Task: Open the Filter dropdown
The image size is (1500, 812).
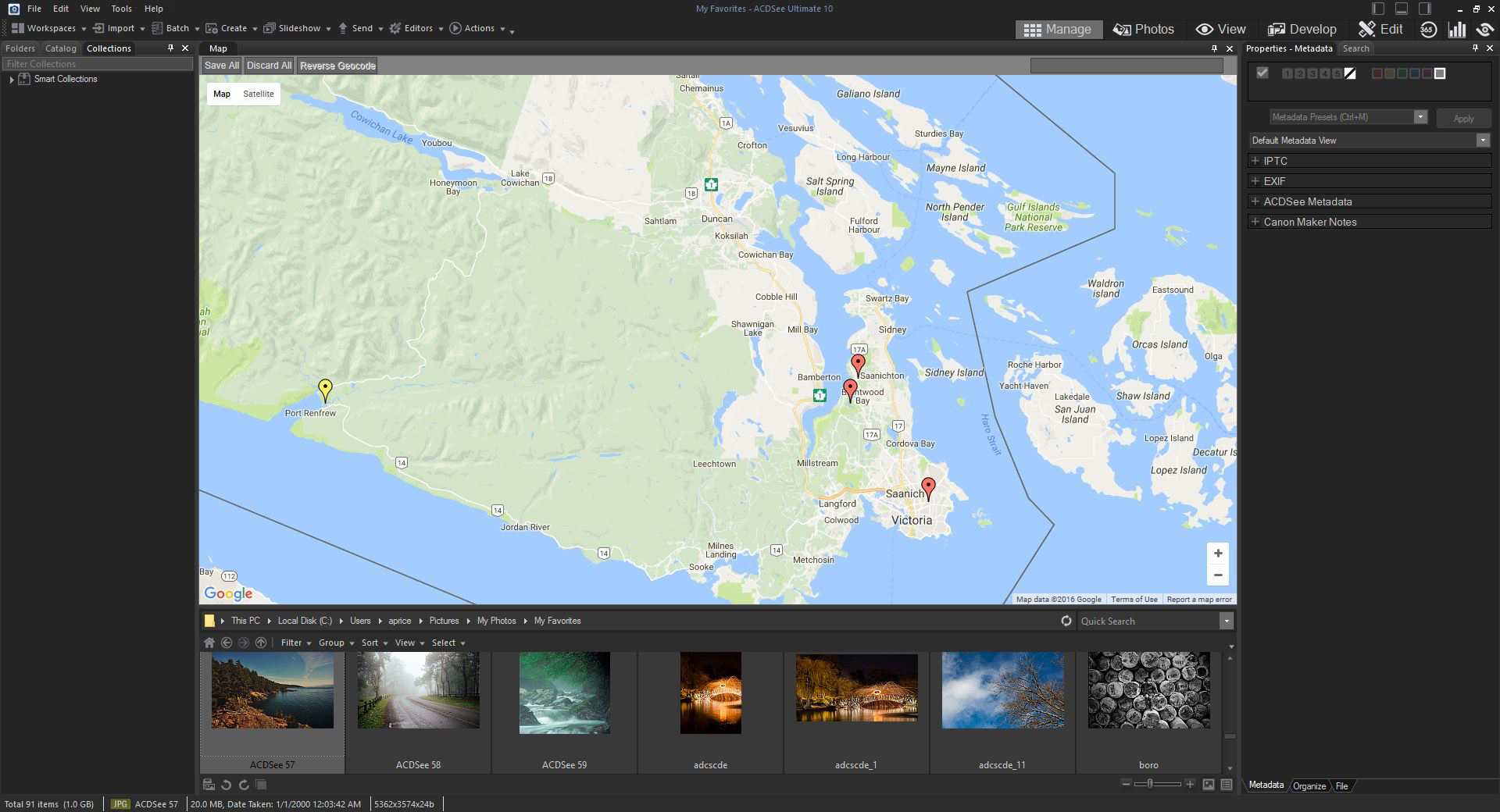Action: tap(296, 643)
